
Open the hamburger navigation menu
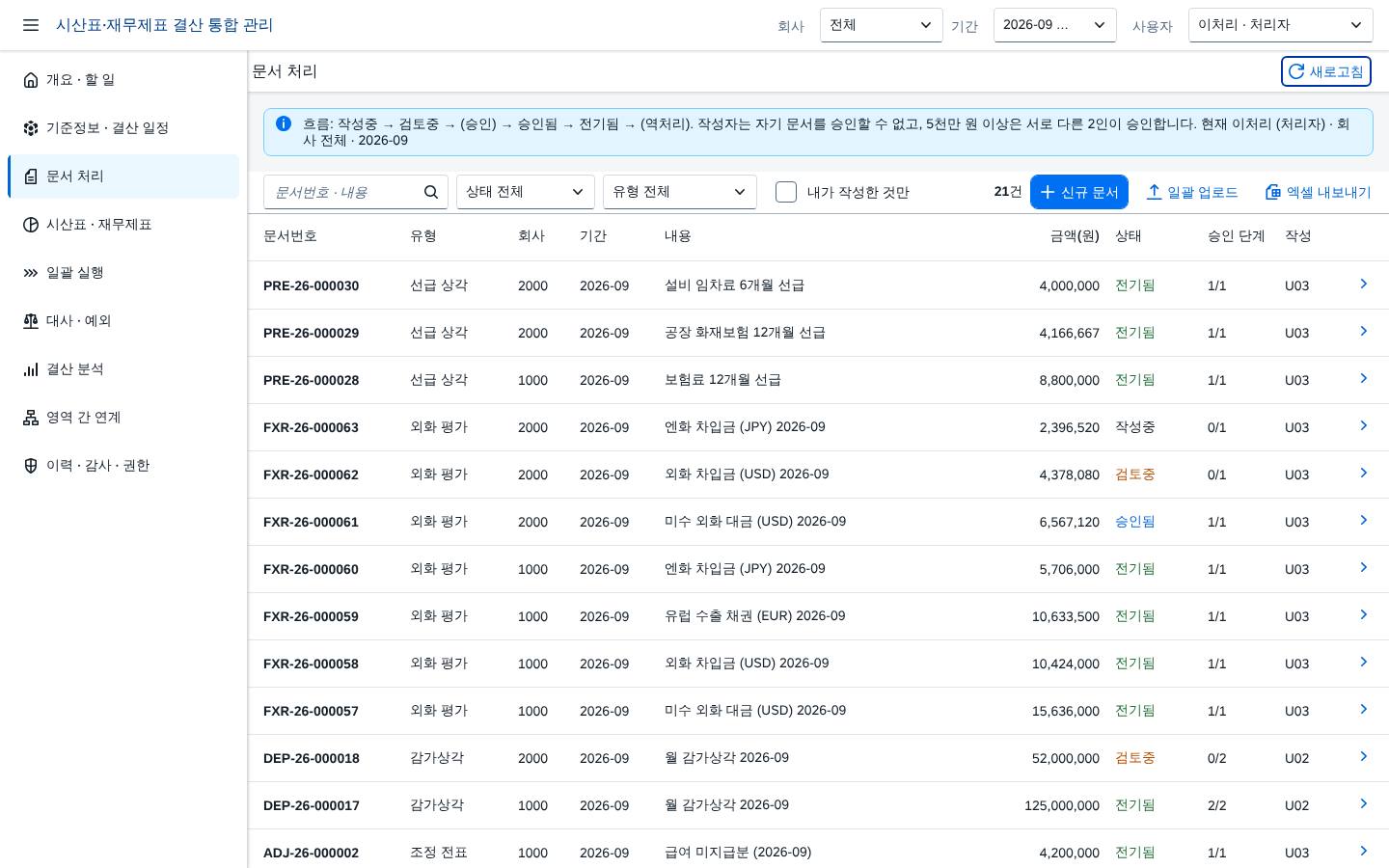tap(31, 25)
